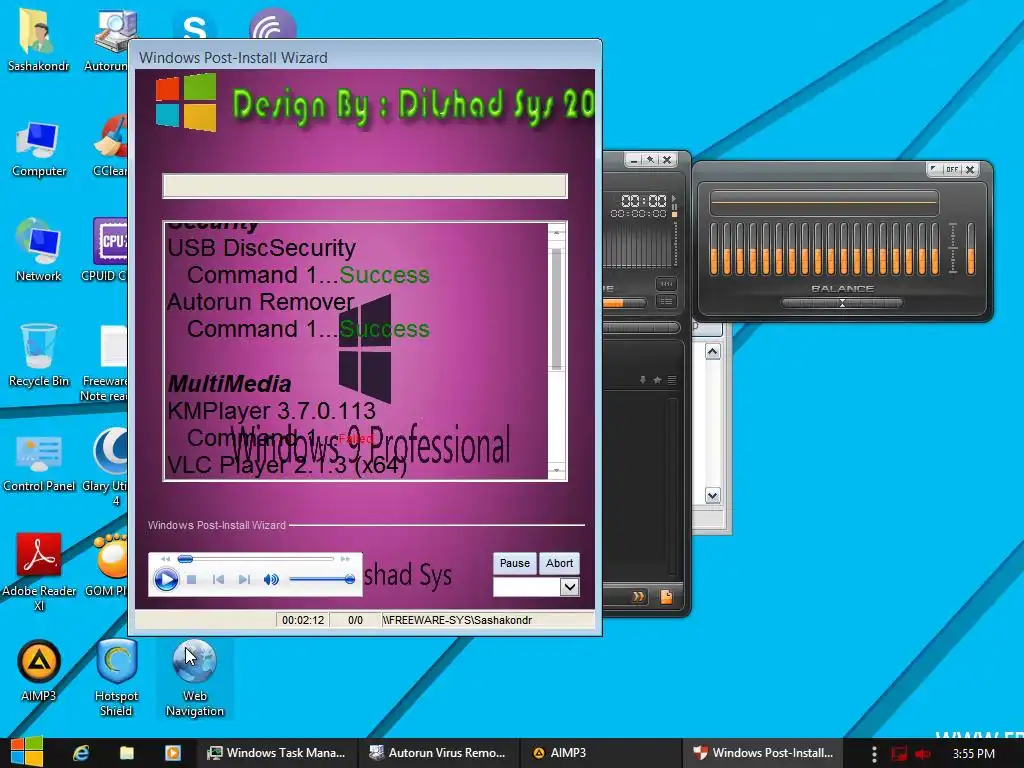Click the AIMP equalizer curve display

click(824, 203)
